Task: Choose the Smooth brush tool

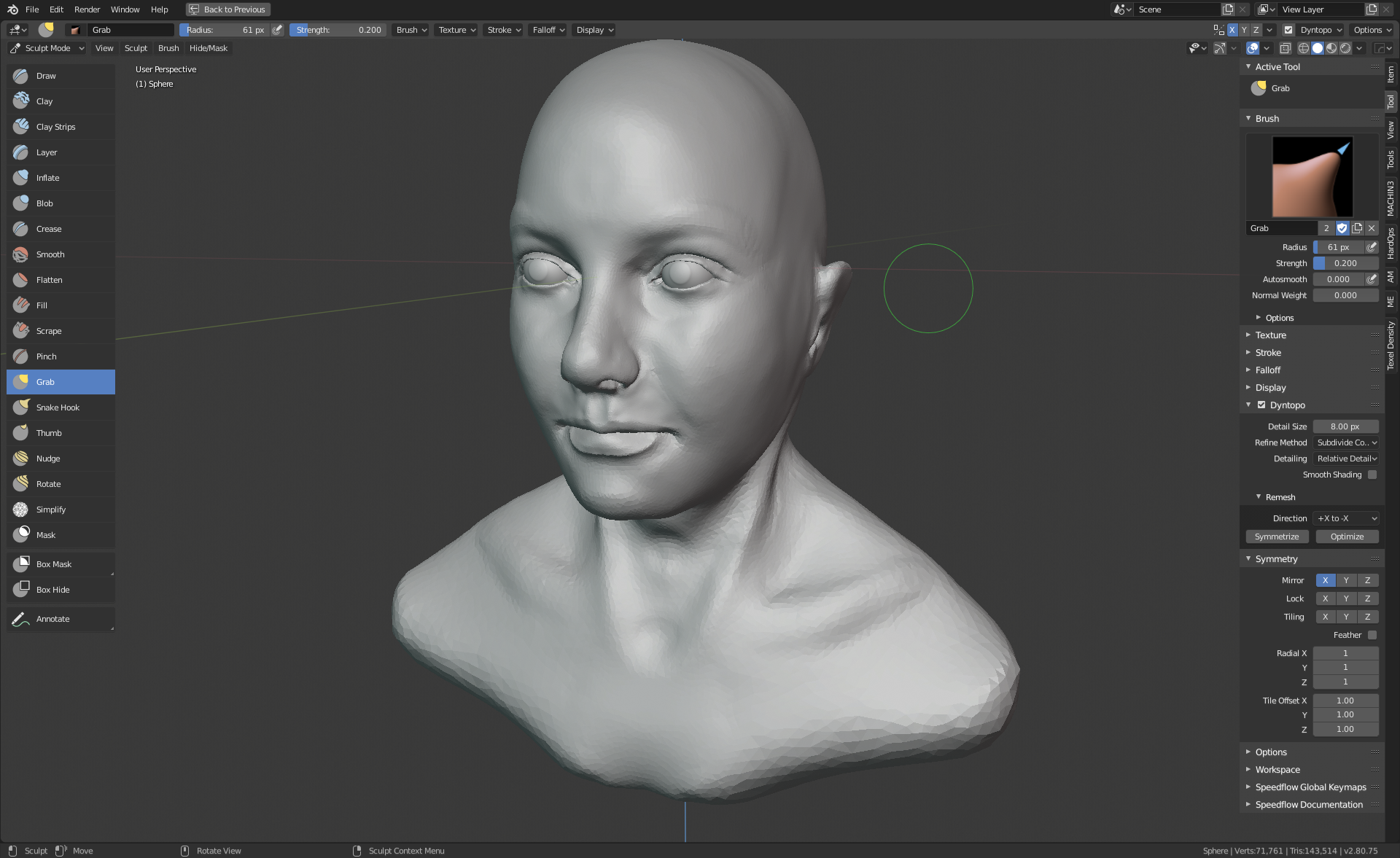Action: click(50, 254)
